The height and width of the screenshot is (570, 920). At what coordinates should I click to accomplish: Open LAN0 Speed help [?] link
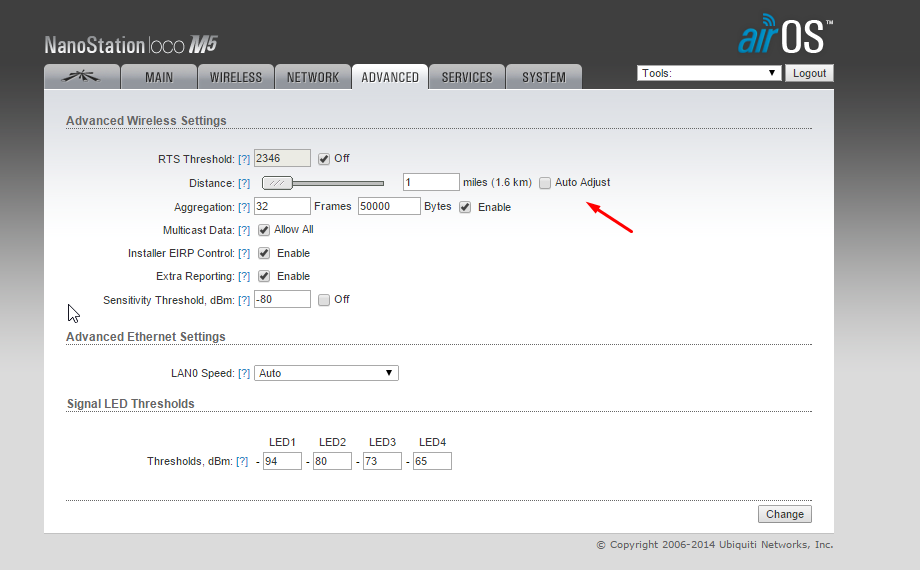coord(244,373)
